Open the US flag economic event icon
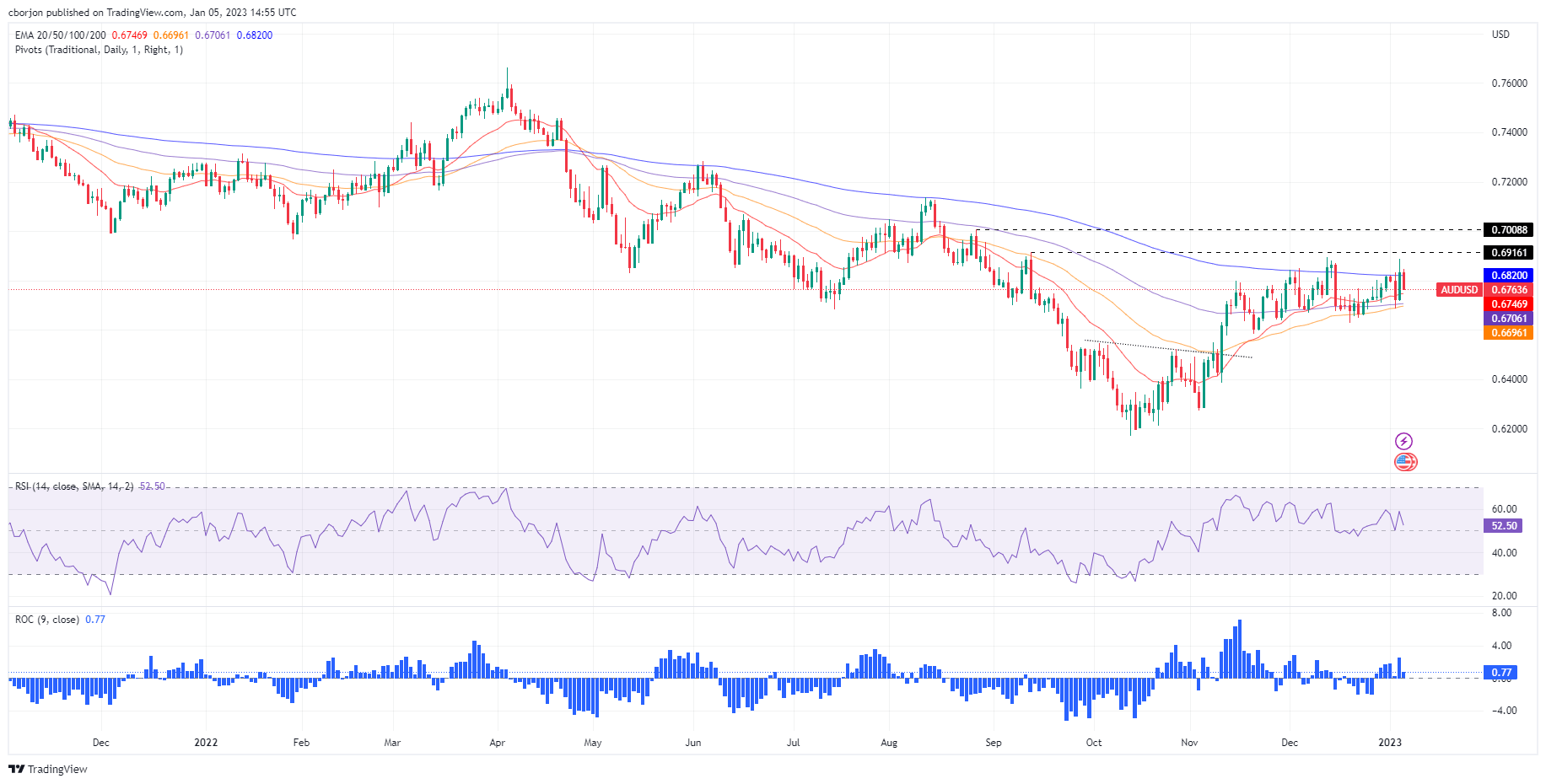 point(1404,461)
